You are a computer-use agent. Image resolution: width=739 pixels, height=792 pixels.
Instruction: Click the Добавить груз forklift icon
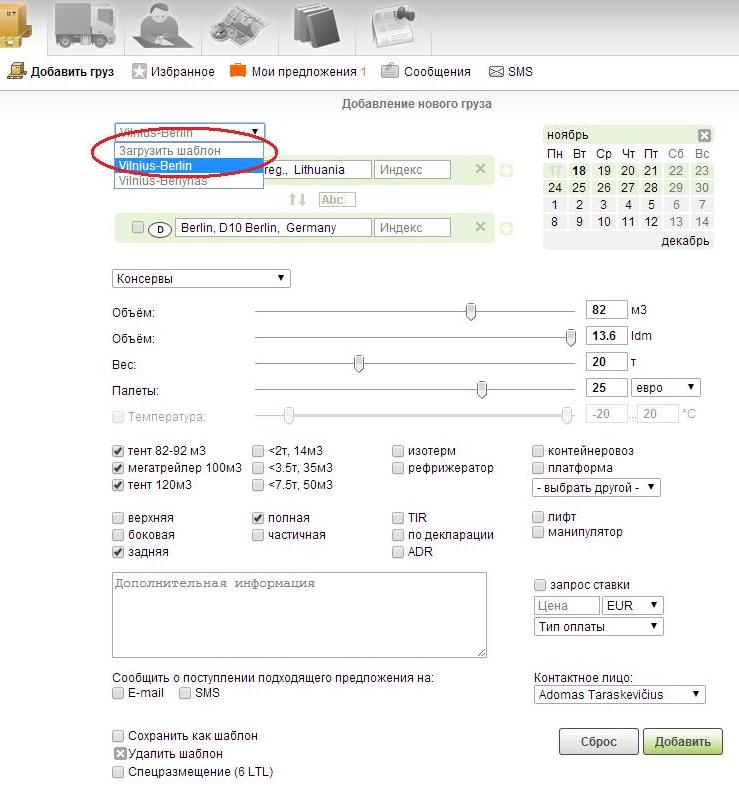[x=17, y=71]
